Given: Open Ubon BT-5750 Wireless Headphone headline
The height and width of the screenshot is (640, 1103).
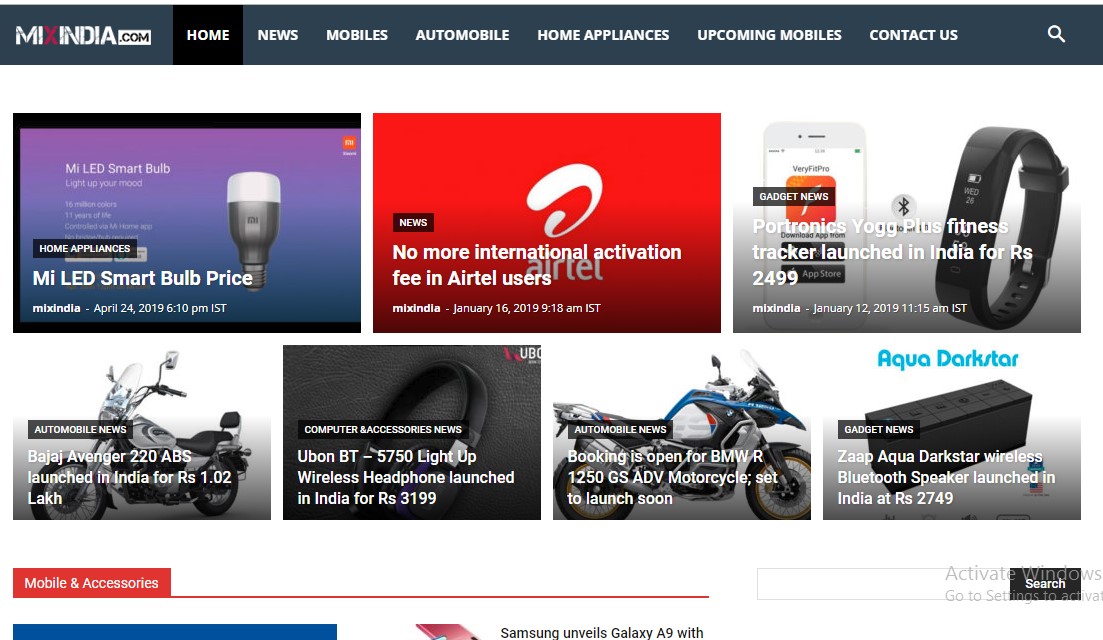Looking at the screenshot, I should 406,477.
